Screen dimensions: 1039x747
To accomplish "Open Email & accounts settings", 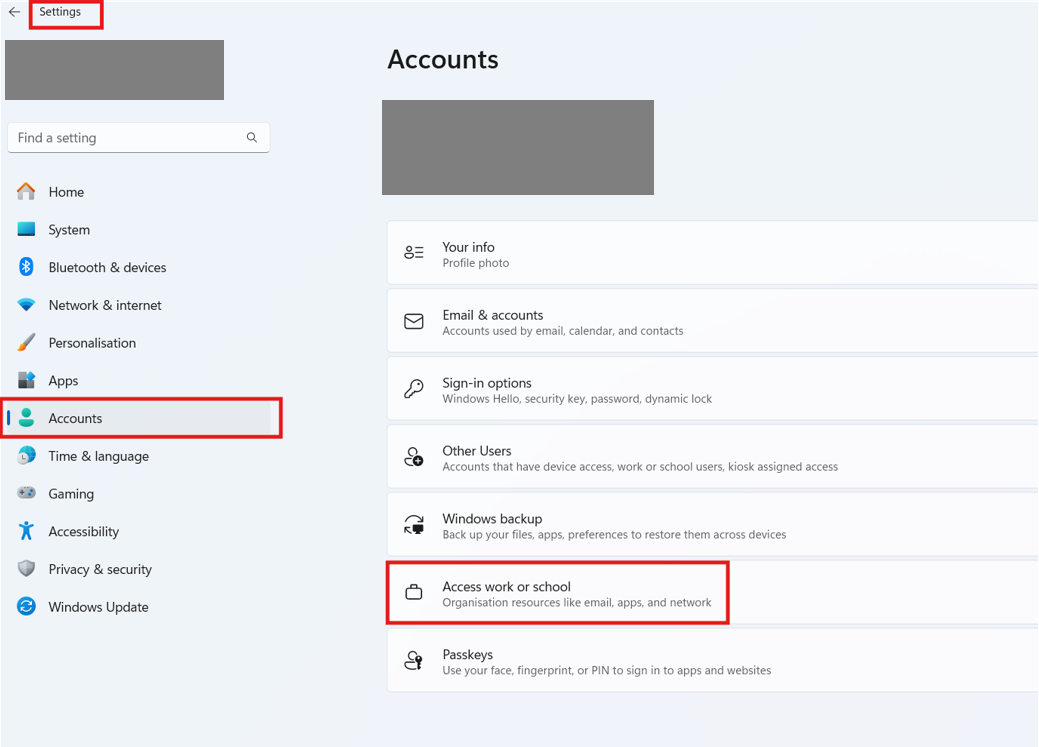I will coord(713,321).
